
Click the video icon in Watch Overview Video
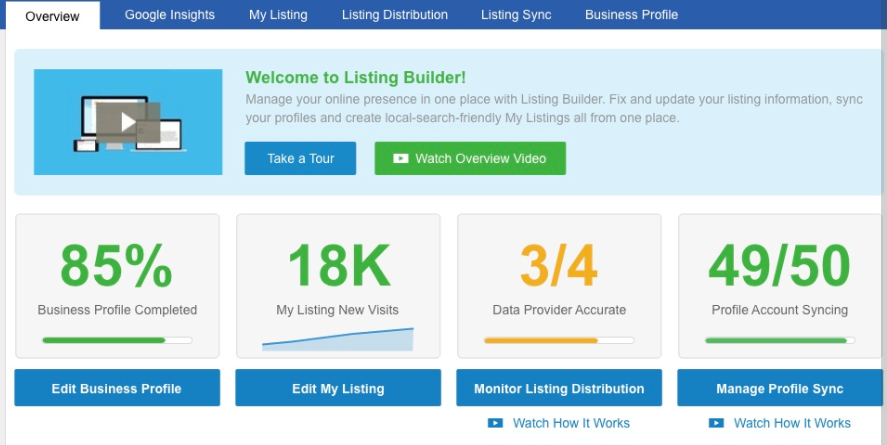click(x=401, y=158)
